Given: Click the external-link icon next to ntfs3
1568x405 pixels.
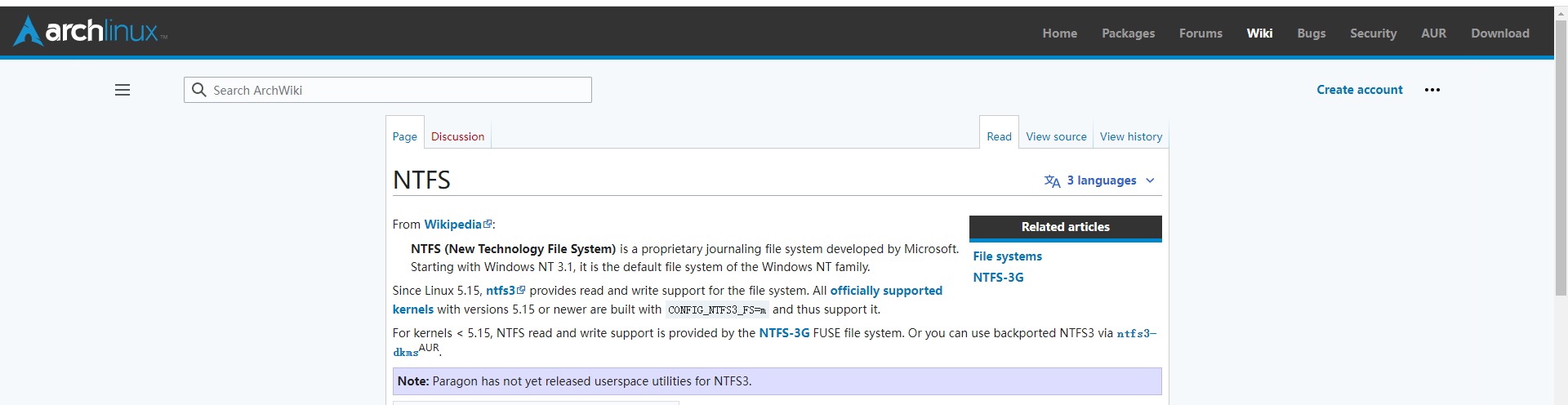Looking at the screenshot, I should pos(522,290).
